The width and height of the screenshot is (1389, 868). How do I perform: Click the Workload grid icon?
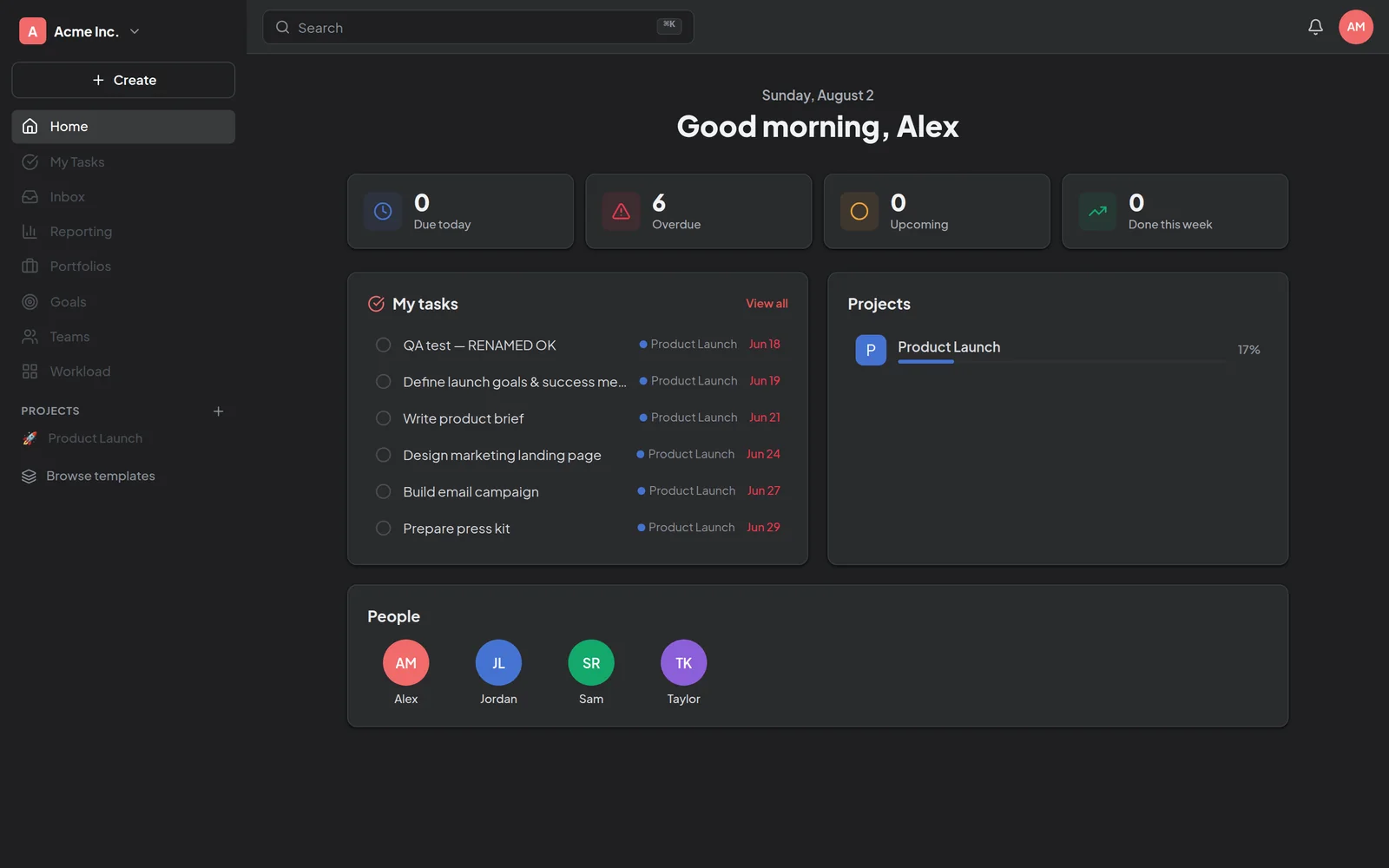[x=30, y=372]
